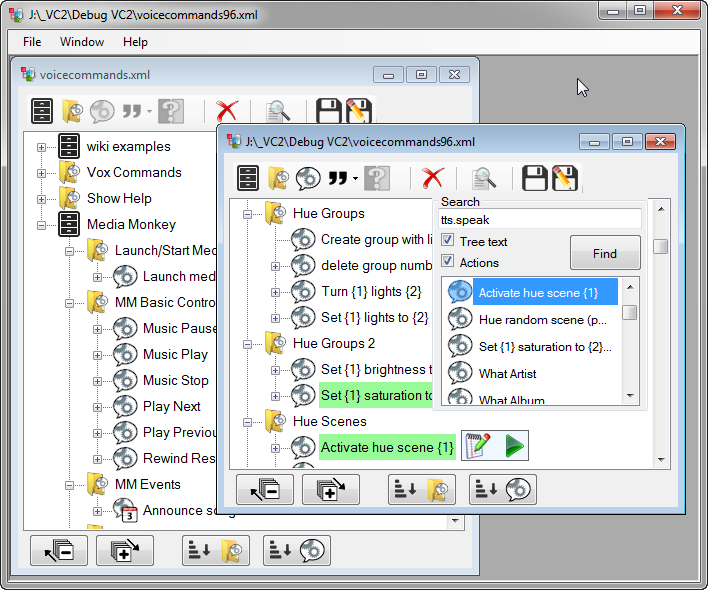Click the quotation-marks phrase icon in voicecommands96 toolbar
Image resolution: width=708 pixels, height=590 pixels.
click(338, 178)
